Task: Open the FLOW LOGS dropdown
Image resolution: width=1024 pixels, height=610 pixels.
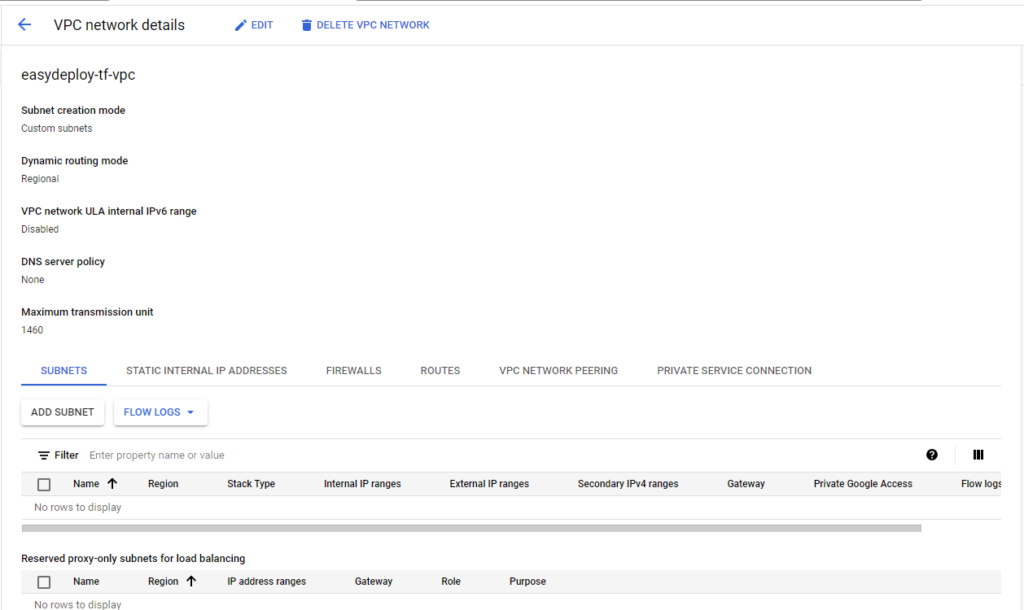Action: pos(160,411)
